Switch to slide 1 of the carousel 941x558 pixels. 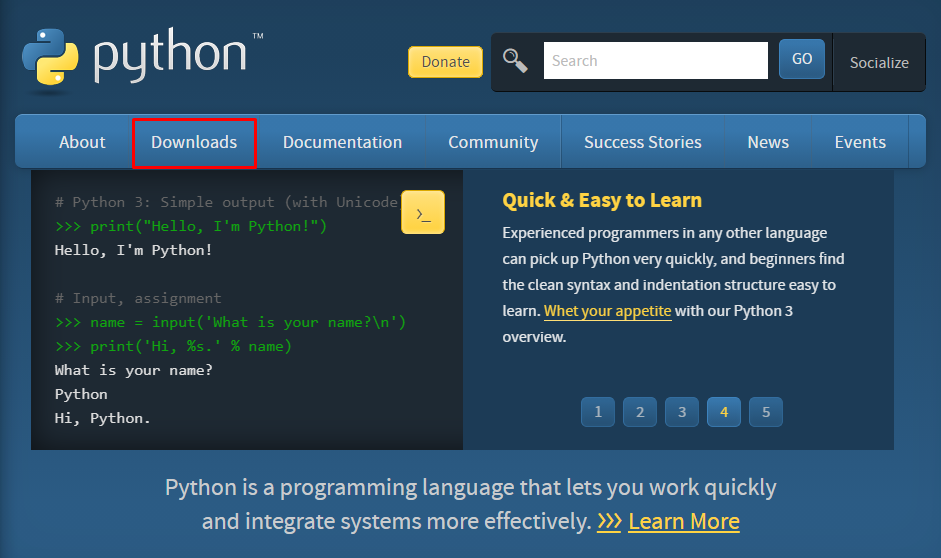click(x=598, y=412)
